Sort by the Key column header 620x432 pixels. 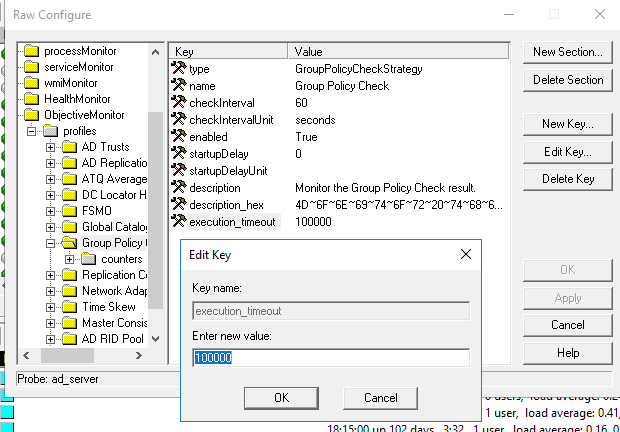point(228,51)
